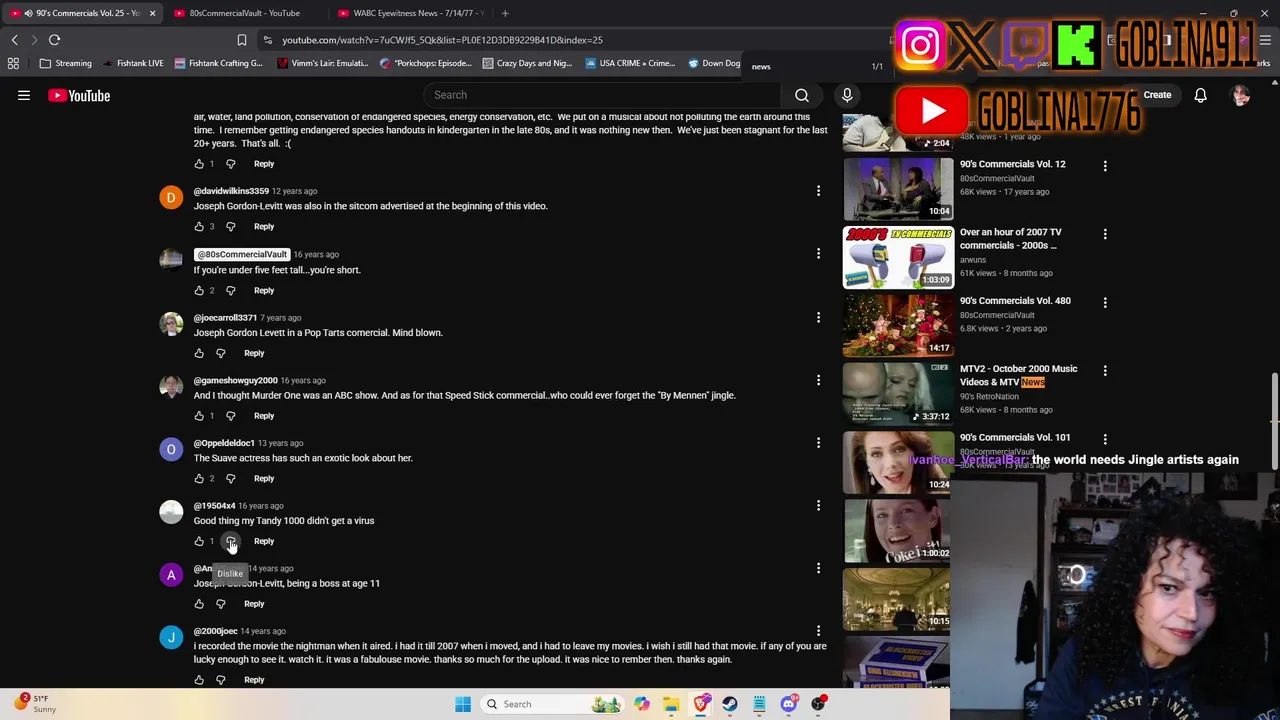Open @gameshowguy2000 channel link
This screenshot has width=1280, height=720.
point(235,380)
